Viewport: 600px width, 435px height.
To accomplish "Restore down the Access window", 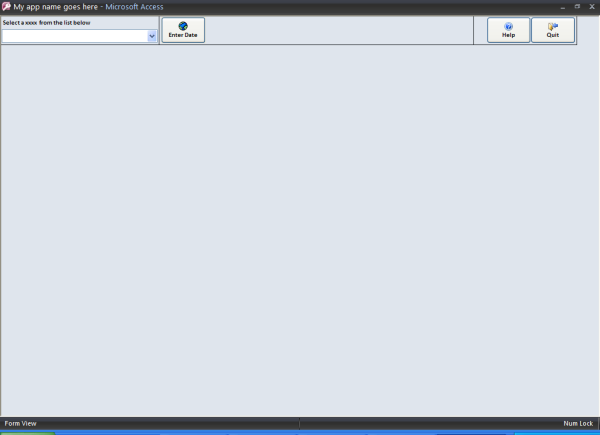I will point(577,7).
